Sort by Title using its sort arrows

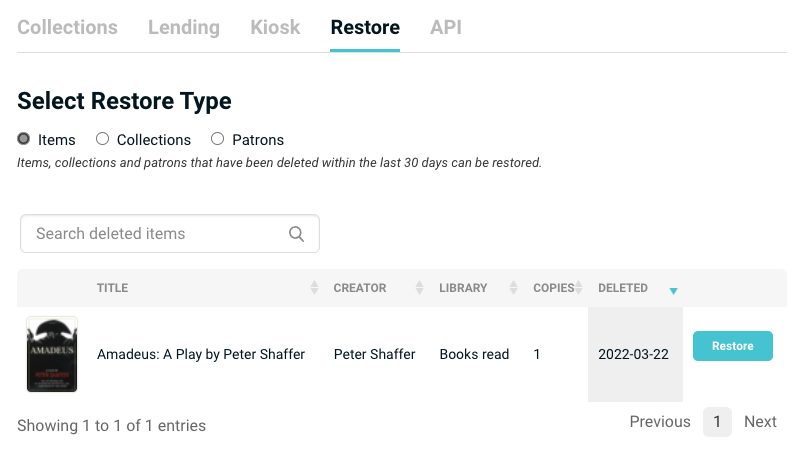coord(314,288)
